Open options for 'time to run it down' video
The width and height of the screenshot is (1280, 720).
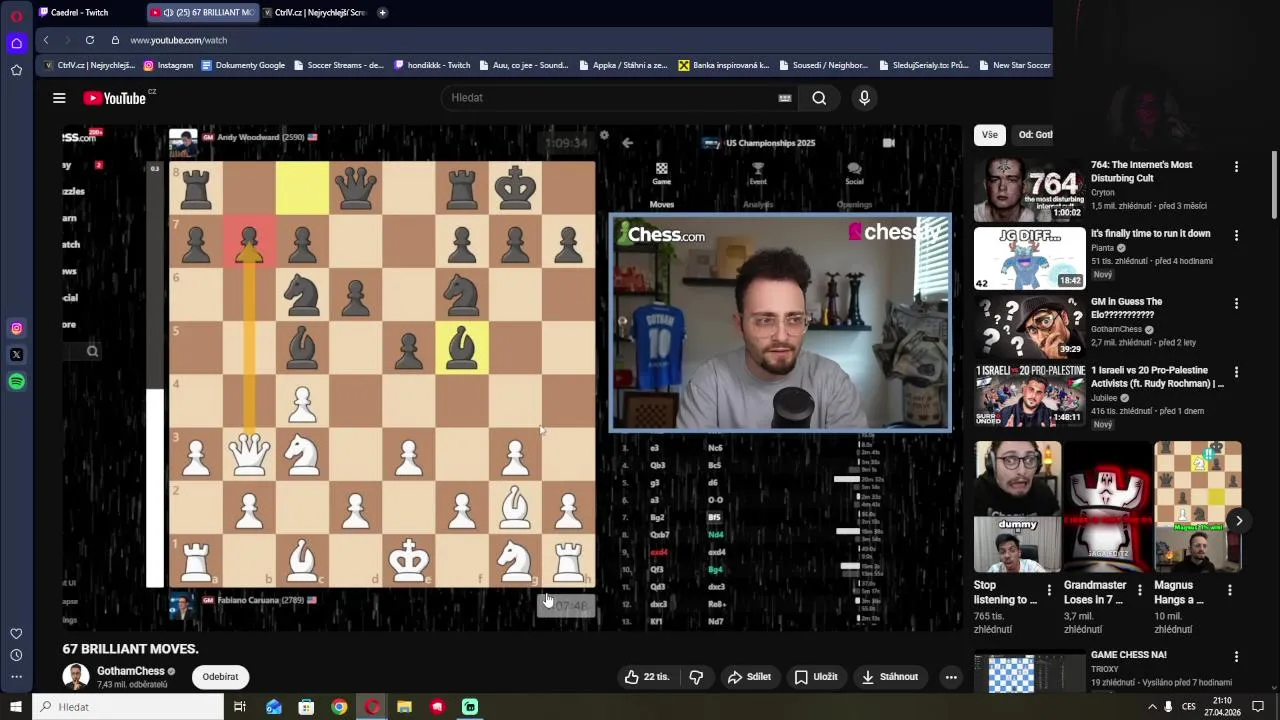(x=1236, y=236)
